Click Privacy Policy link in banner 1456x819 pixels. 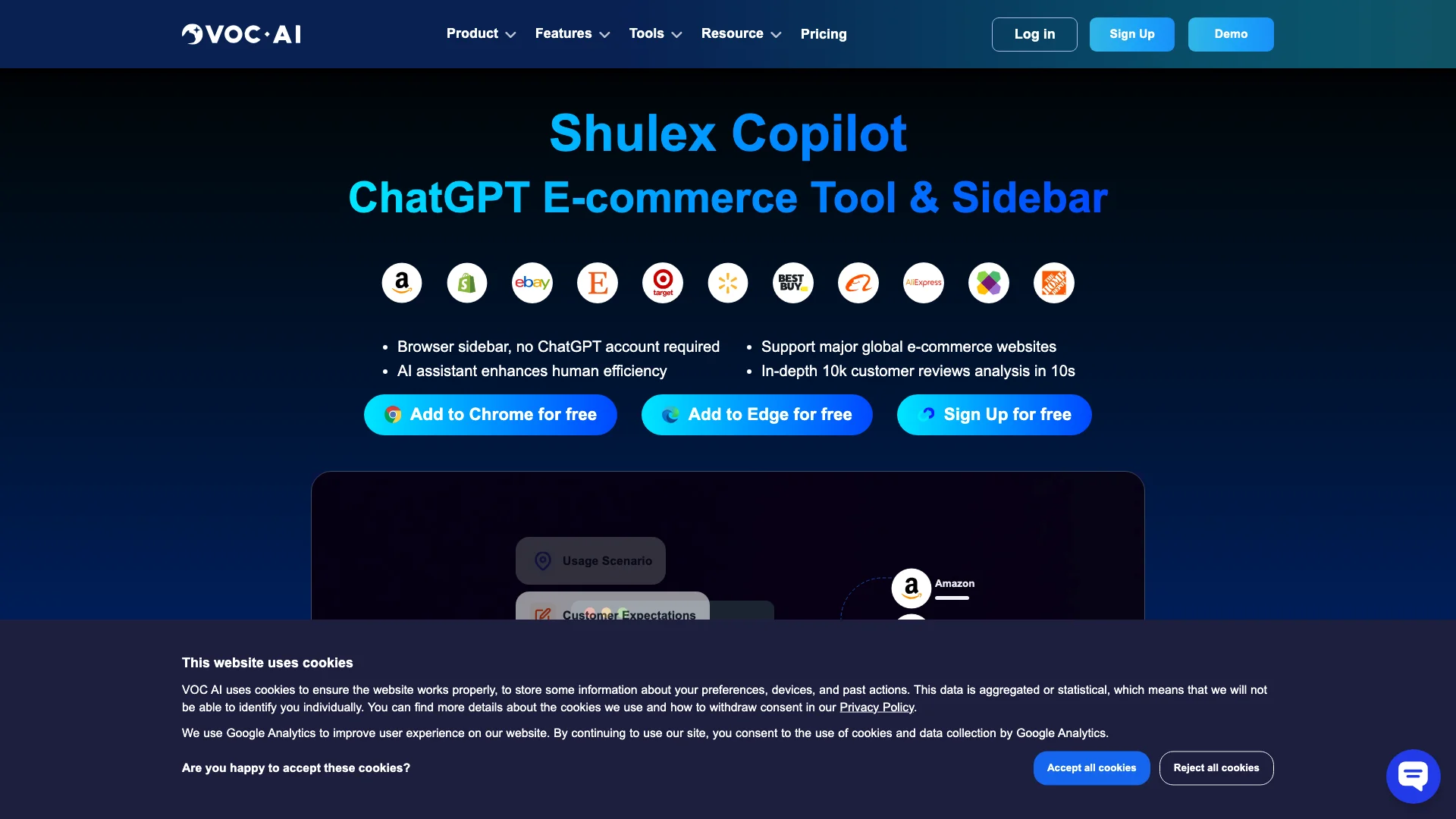pyautogui.click(x=875, y=707)
